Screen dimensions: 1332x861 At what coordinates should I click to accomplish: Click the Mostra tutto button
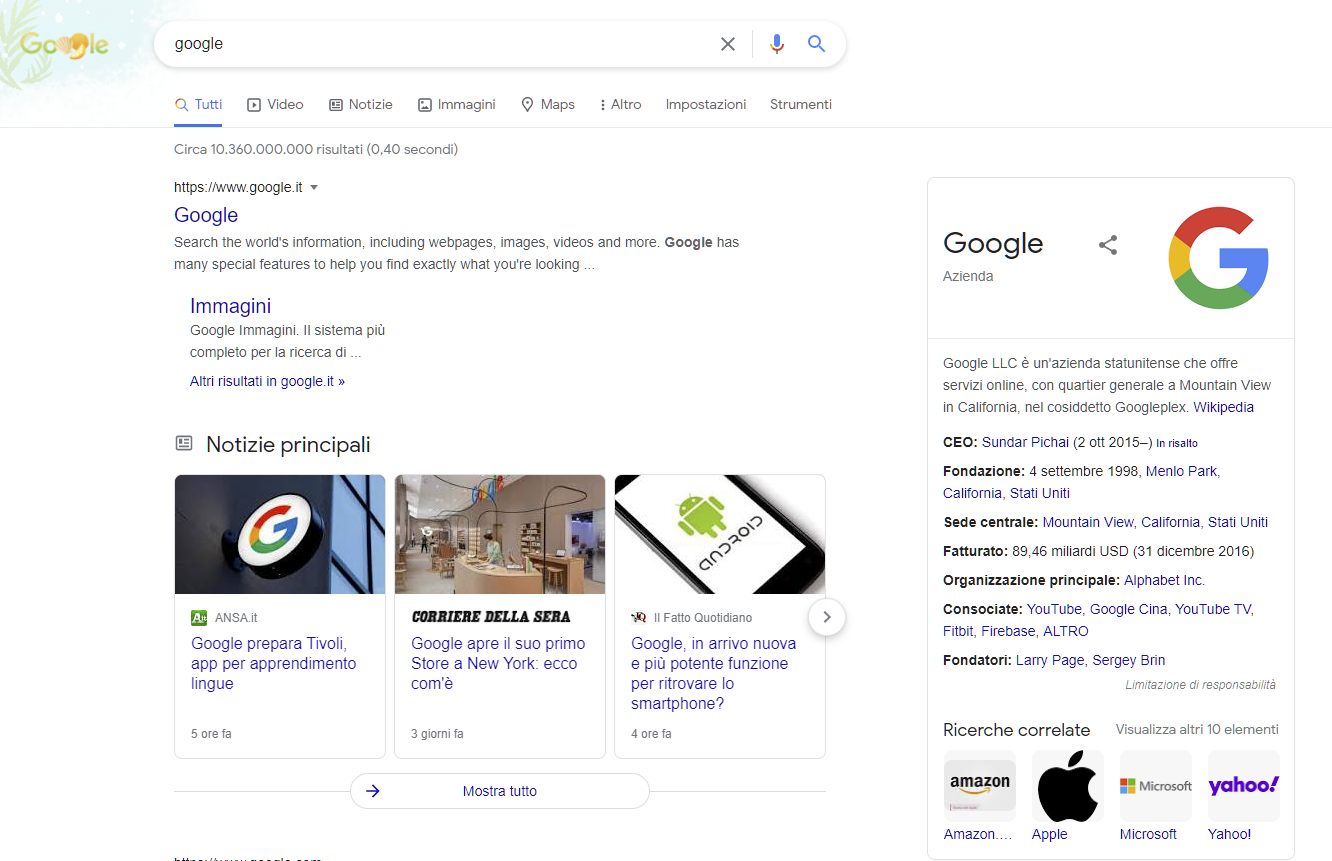pos(500,791)
